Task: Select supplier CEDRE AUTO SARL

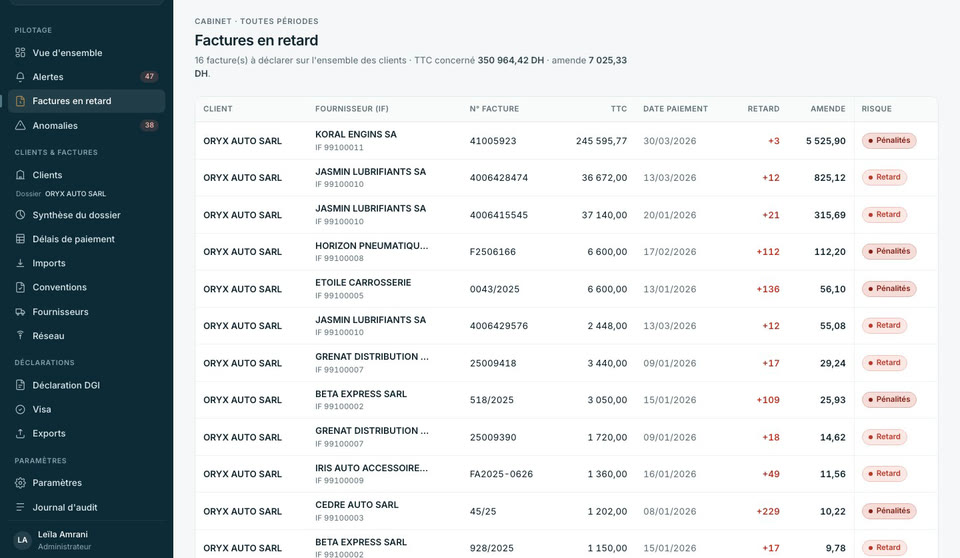Action: [357, 505]
